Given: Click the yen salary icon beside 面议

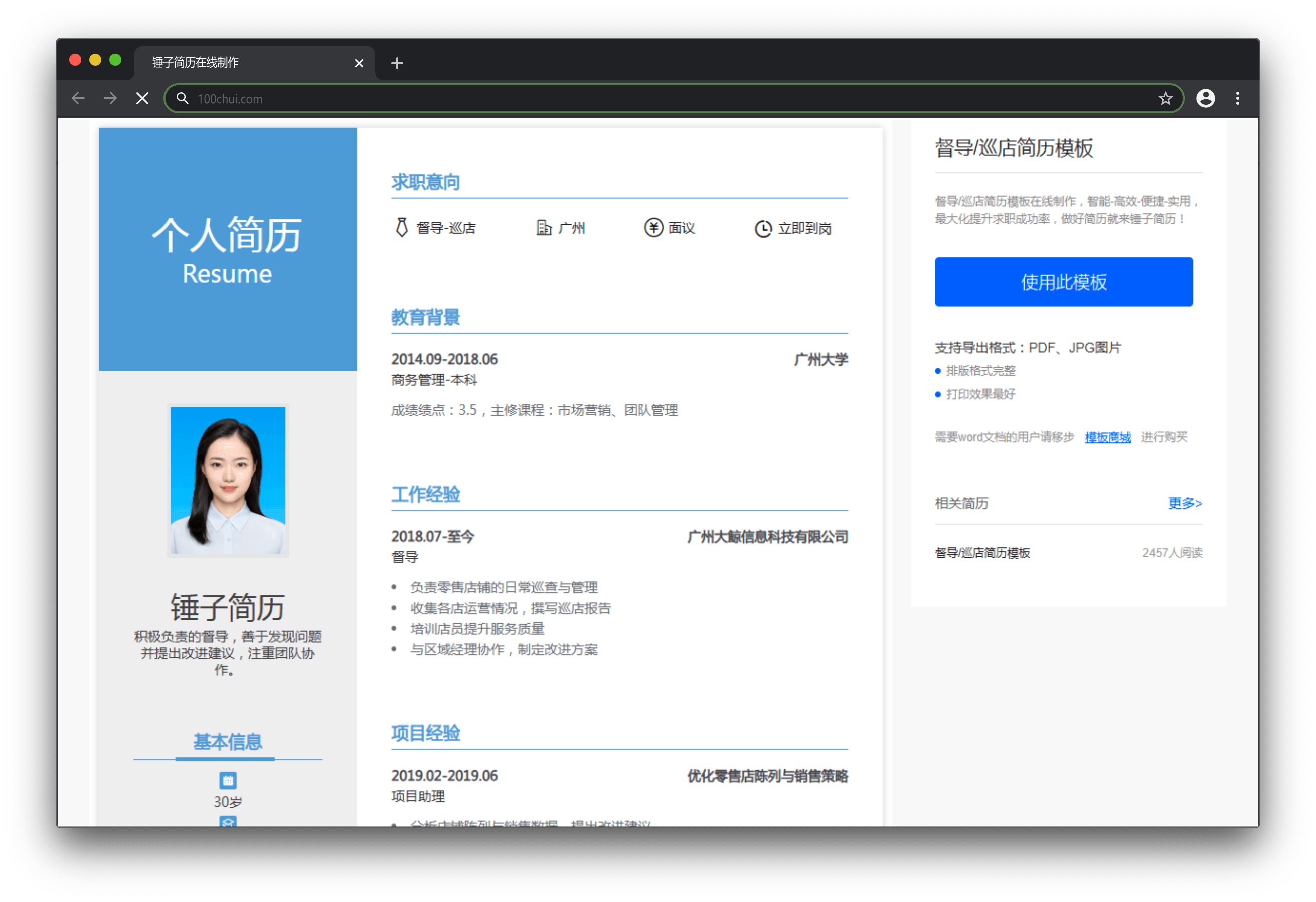Looking at the screenshot, I should click(x=653, y=228).
